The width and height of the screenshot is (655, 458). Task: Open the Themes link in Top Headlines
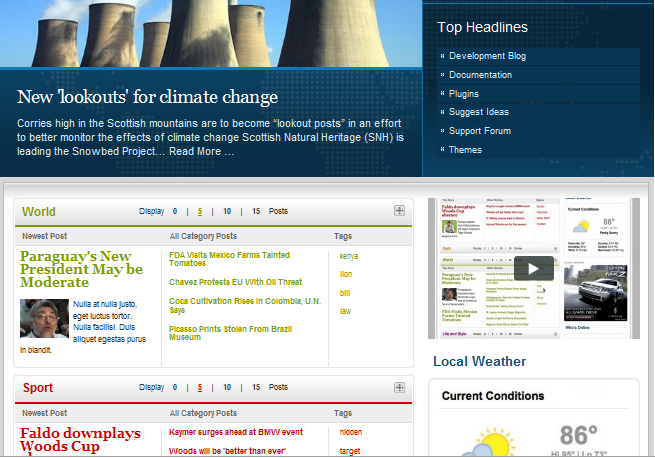point(465,150)
